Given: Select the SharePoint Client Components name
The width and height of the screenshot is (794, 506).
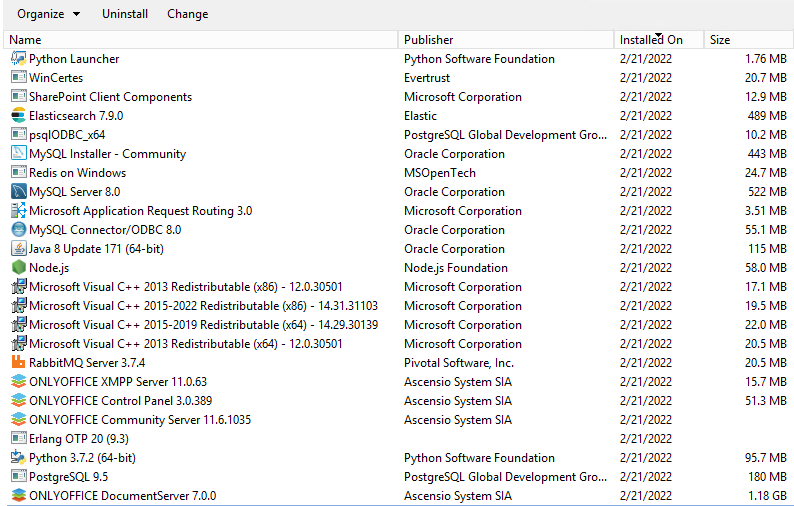Looking at the screenshot, I should click(110, 97).
